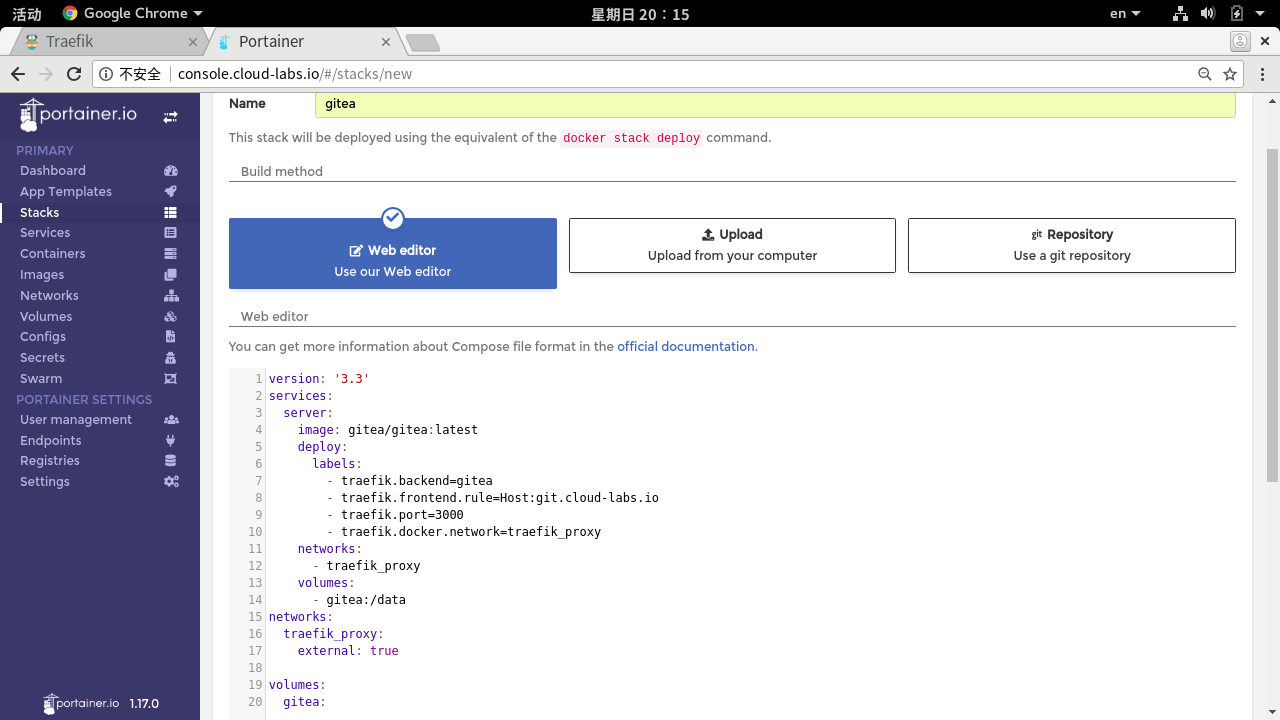Screen dimensions: 1280x720
Task: Click the Portainer 1.17.0 version footer
Action: (x=101, y=704)
